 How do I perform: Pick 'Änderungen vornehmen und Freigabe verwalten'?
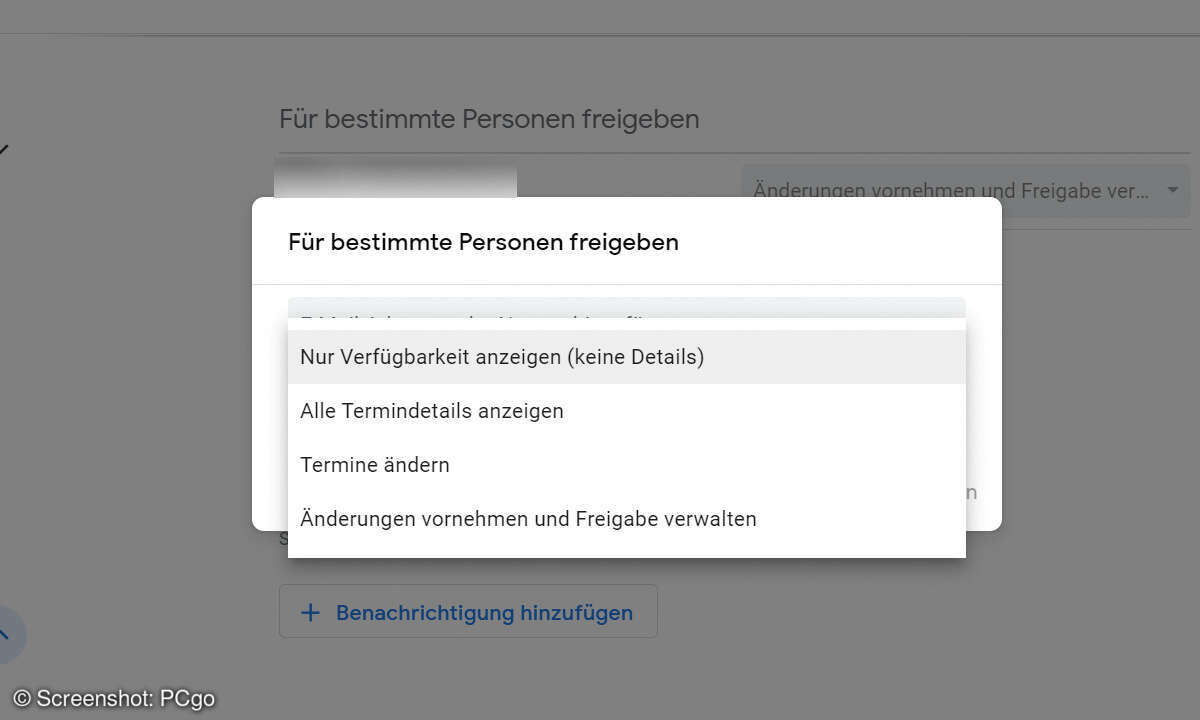pyautogui.click(x=626, y=519)
